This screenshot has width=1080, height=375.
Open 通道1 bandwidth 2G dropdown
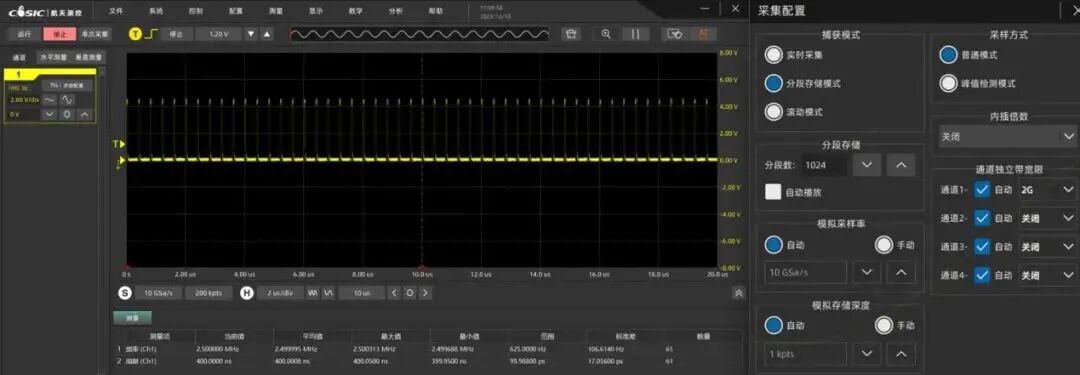pos(1047,190)
